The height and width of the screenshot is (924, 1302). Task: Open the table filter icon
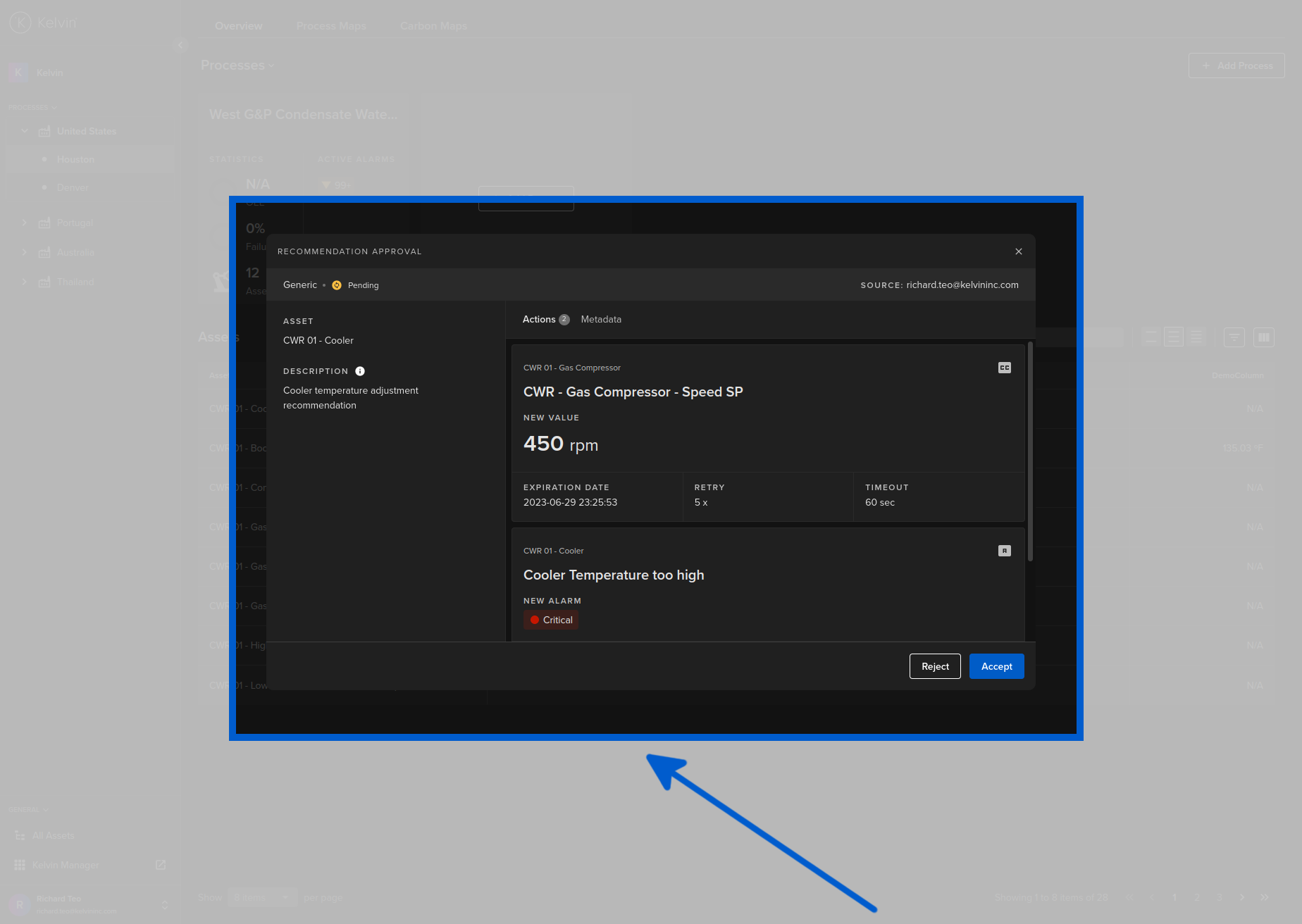(1234, 337)
